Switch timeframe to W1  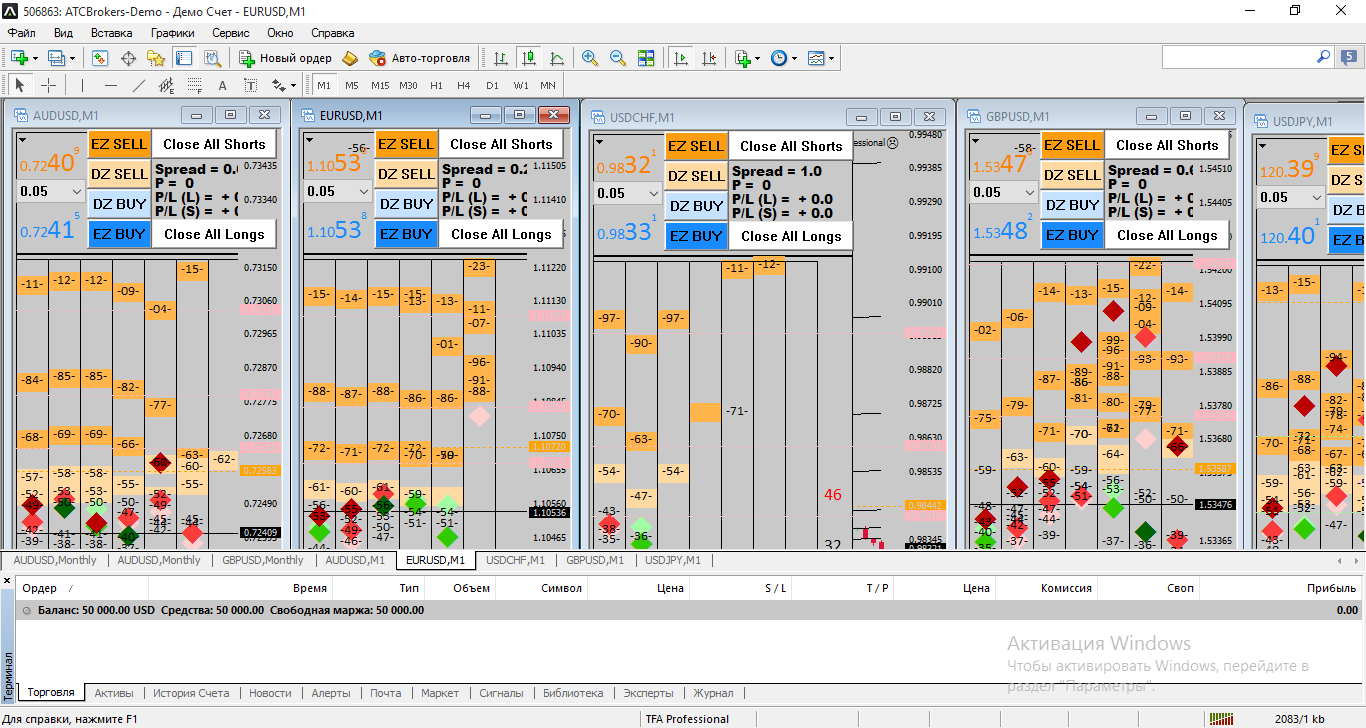(x=521, y=86)
